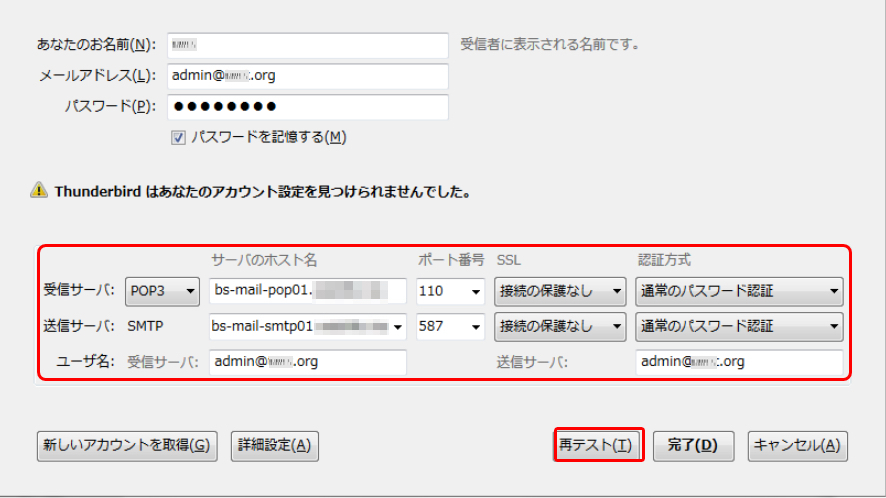886x498 pixels.
Task: Toggle the パスワードを記憶する checkbox
Action: tap(178, 138)
